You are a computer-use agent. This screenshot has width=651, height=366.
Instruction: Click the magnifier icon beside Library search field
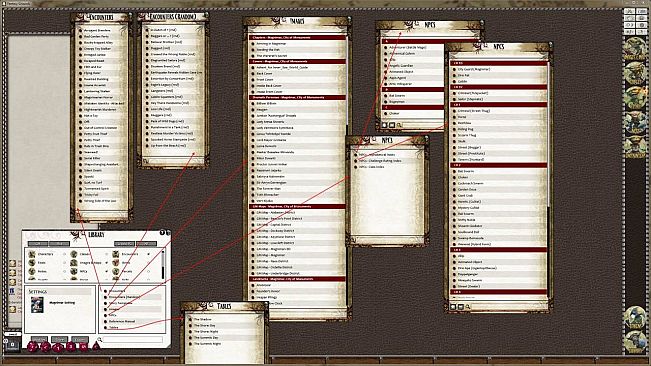[x=100, y=340]
